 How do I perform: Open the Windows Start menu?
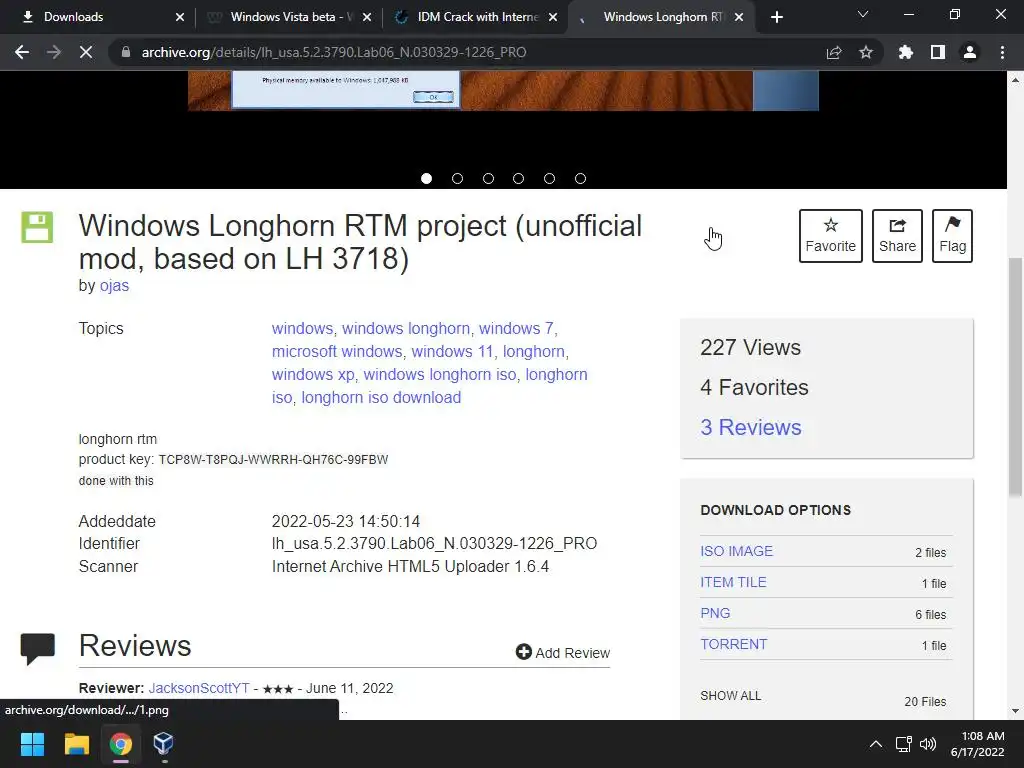[x=32, y=744]
